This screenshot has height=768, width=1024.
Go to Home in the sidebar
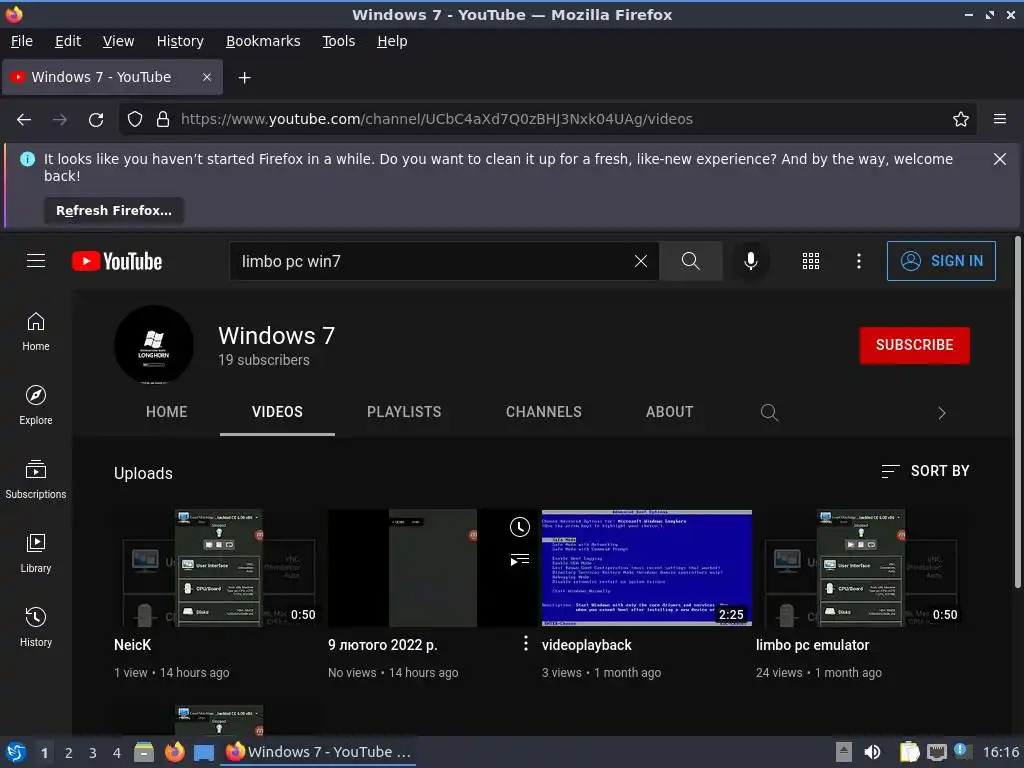pyautogui.click(x=36, y=332)
